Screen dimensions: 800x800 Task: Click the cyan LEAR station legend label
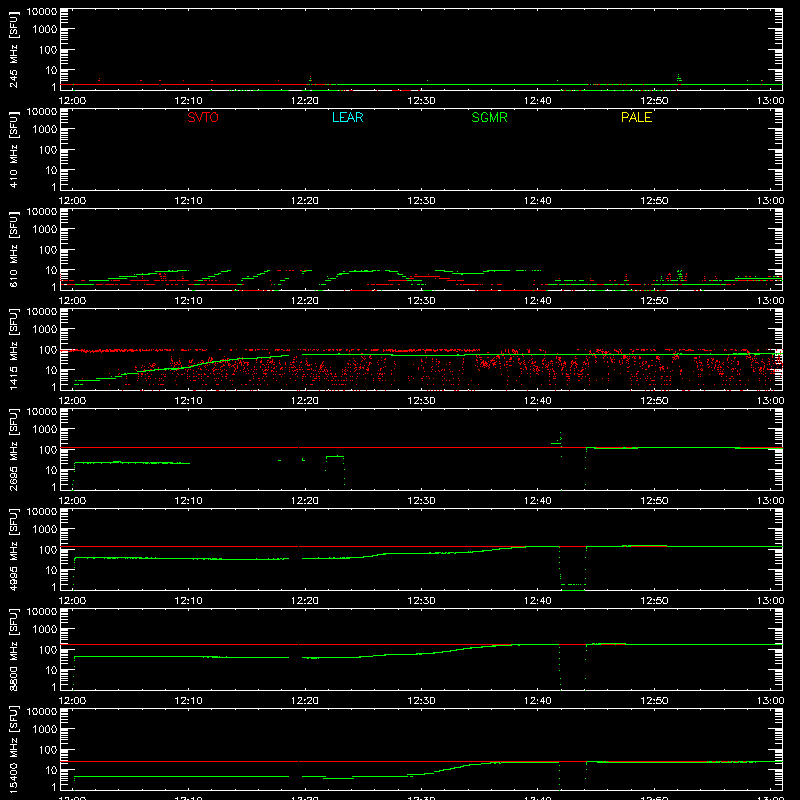[347, 117]
